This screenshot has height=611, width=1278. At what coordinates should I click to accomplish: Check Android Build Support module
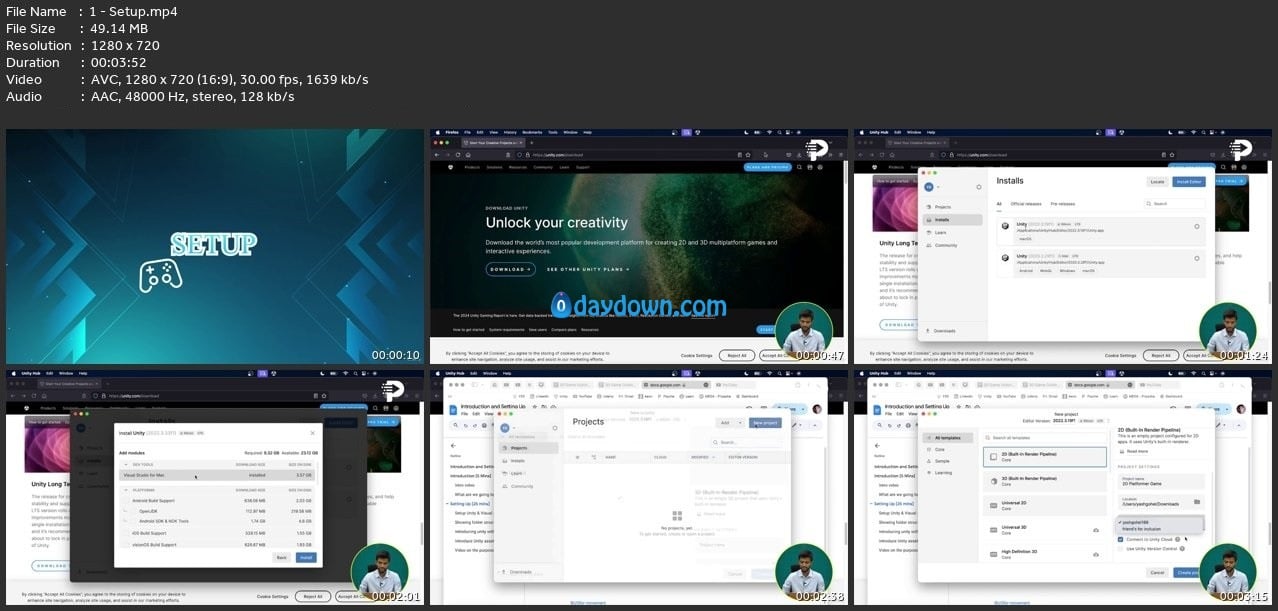[126, 501]
